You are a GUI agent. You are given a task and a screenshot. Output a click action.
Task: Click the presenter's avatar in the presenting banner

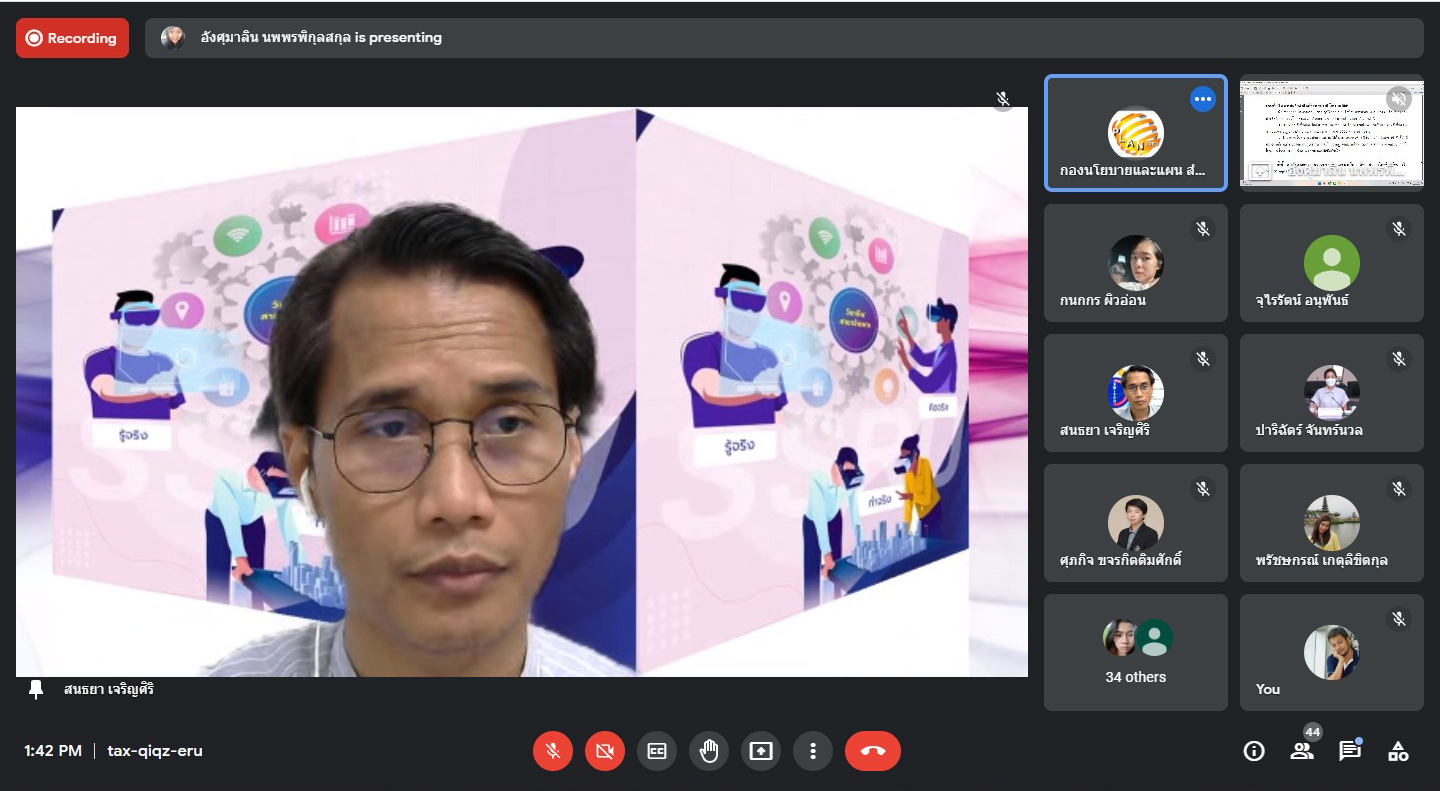coord(173,38)
